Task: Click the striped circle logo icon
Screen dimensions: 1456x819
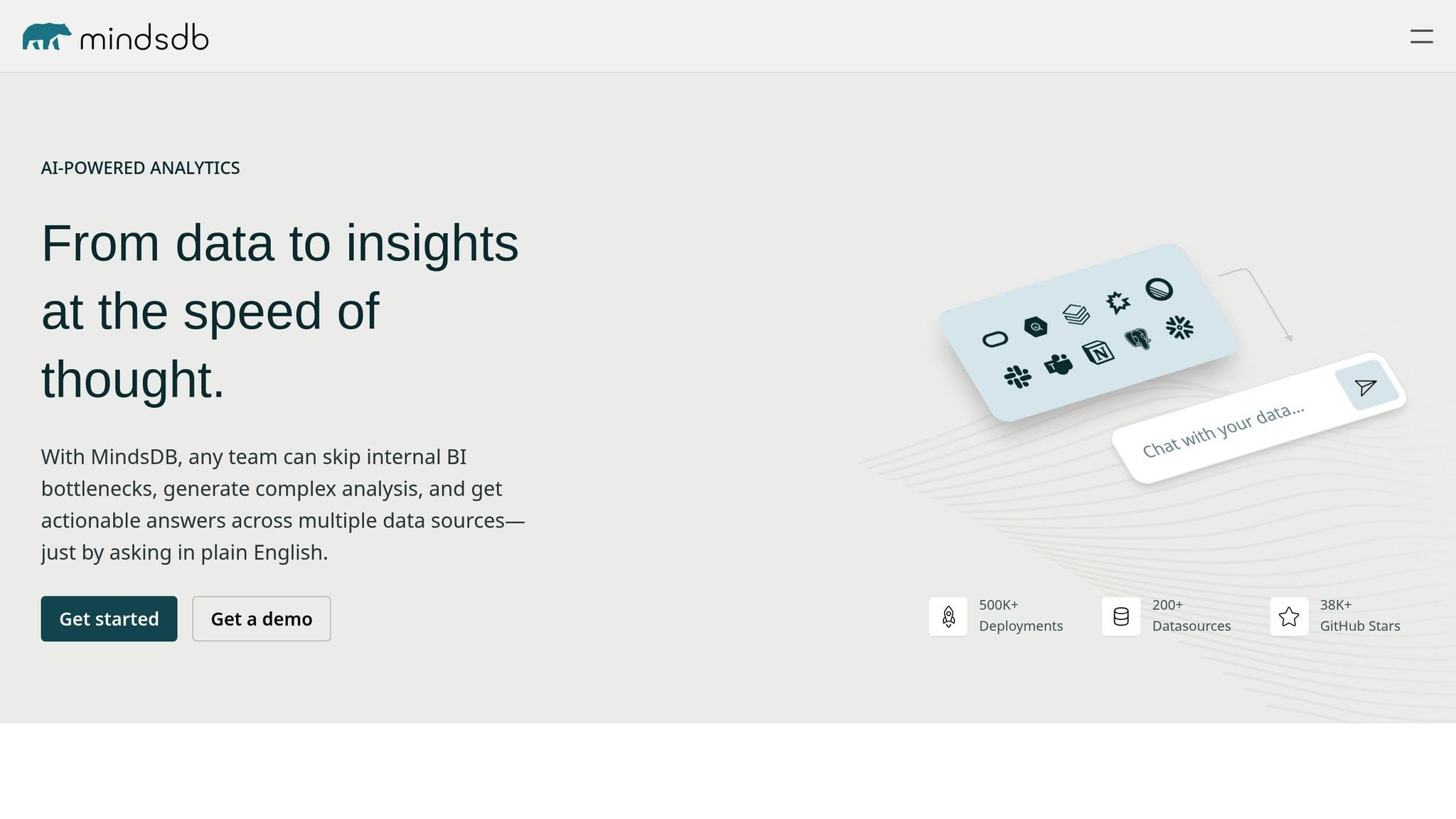Action: tap(1159, 289)
